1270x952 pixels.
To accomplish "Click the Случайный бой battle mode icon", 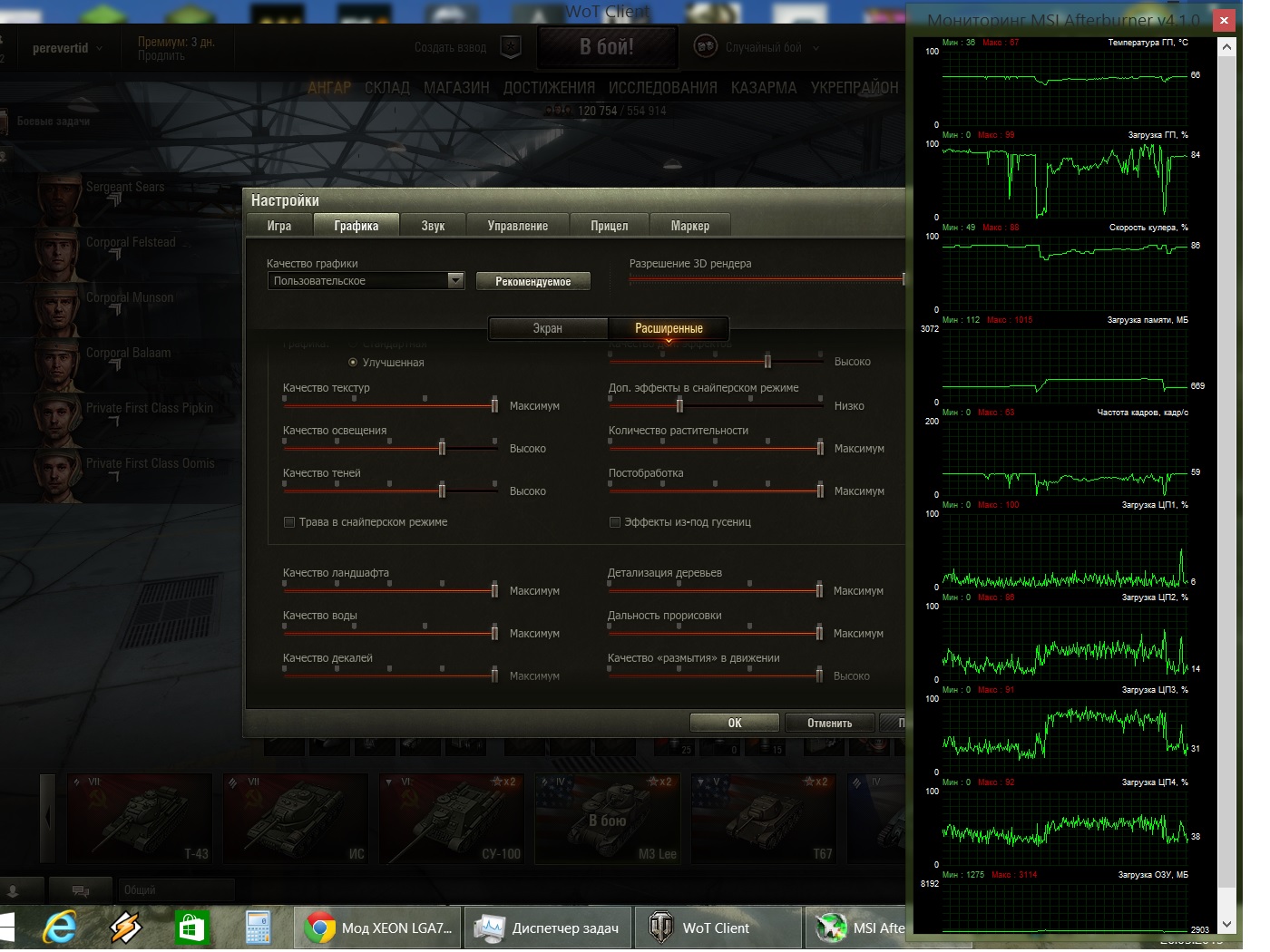I will pos(706,46).
